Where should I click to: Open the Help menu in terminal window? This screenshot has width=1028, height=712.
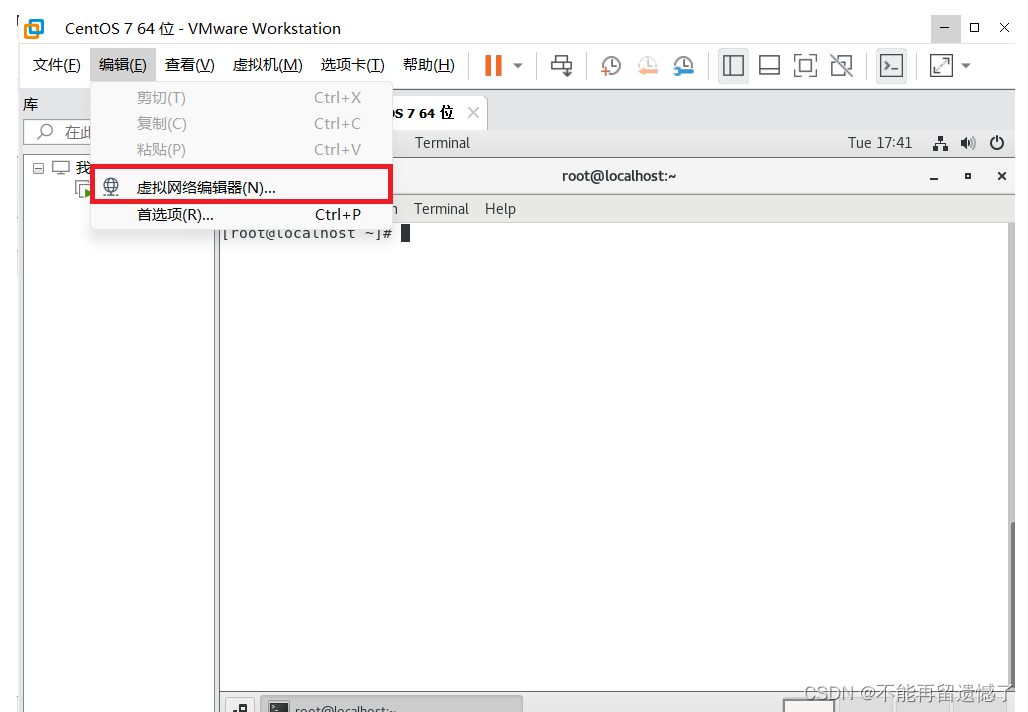coord(500,209)
